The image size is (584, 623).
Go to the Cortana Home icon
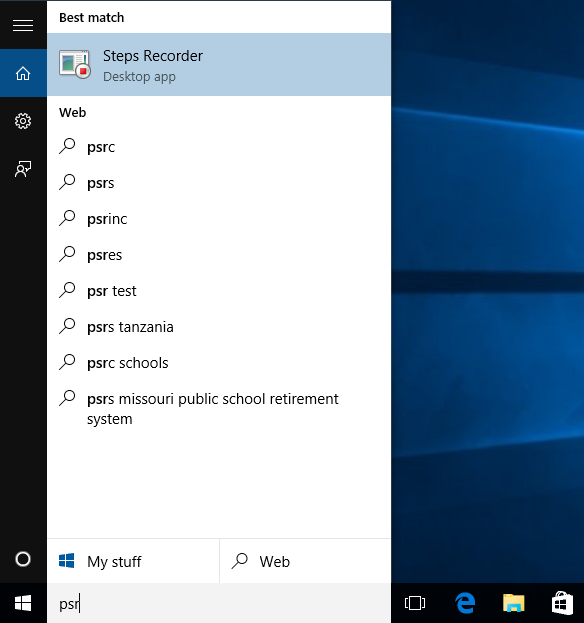pos(23,73)
